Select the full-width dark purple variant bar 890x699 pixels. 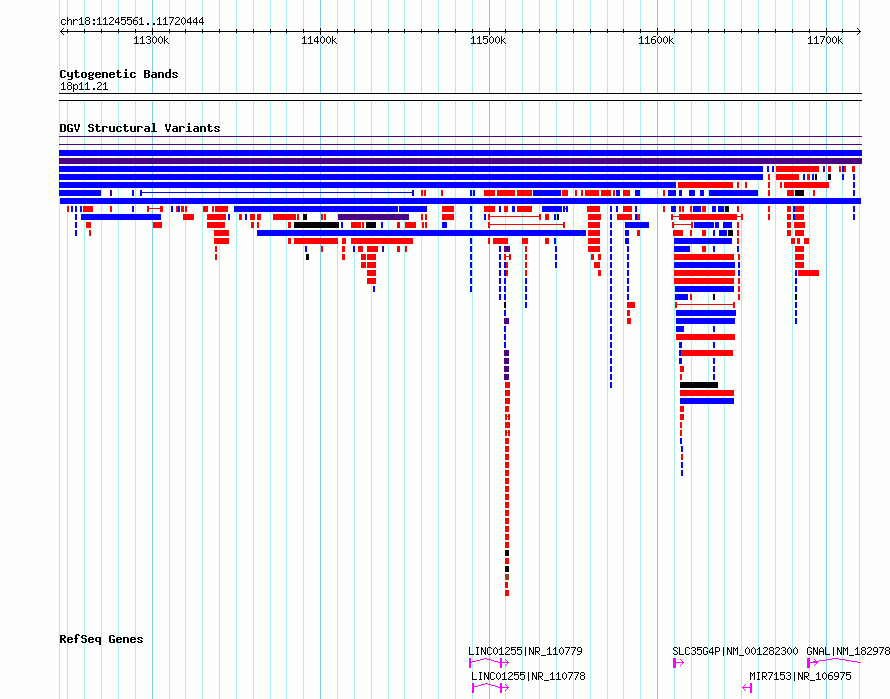[x=460, y=161]
